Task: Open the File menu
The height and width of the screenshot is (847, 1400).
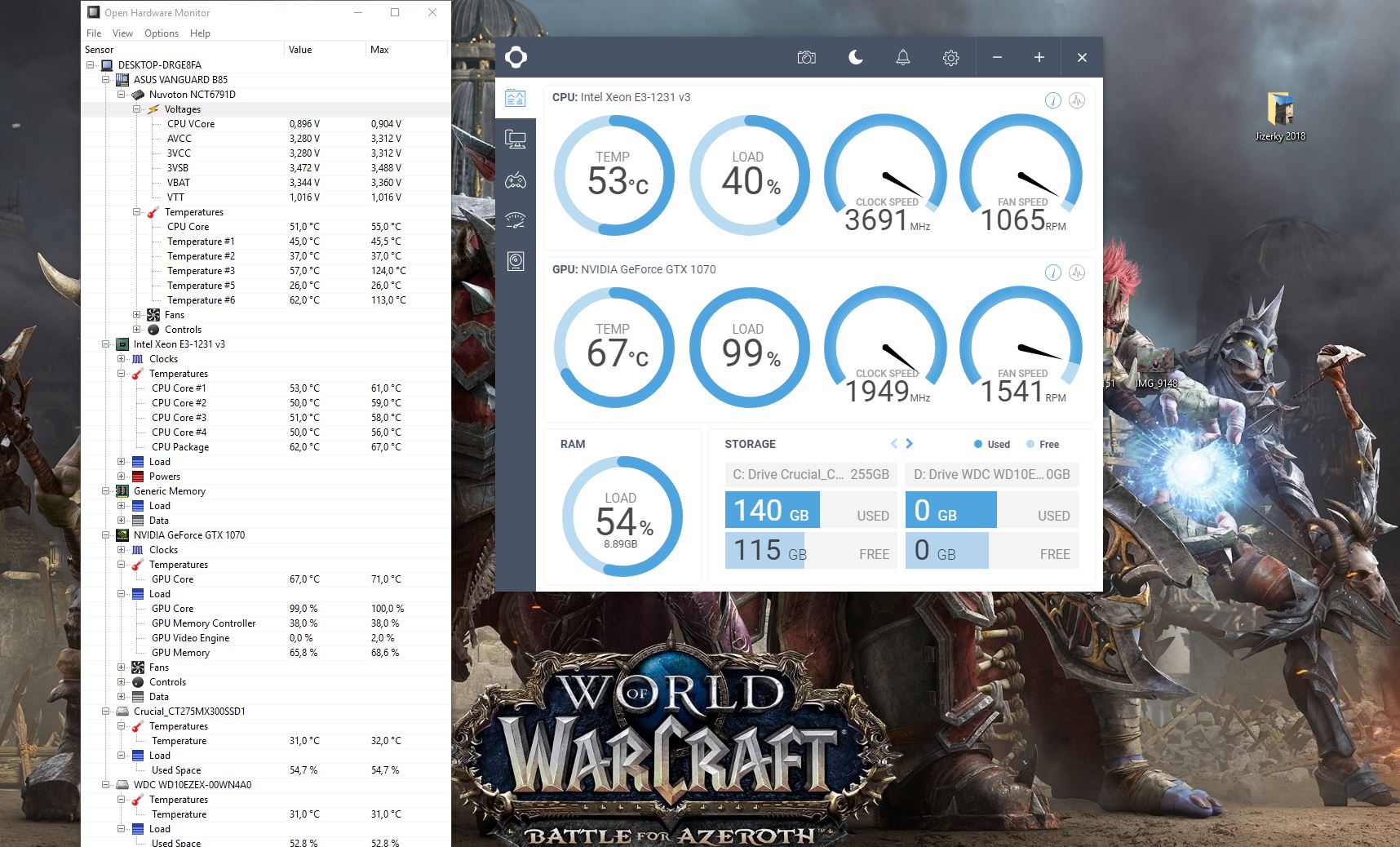Action: [x=94, y=33]
